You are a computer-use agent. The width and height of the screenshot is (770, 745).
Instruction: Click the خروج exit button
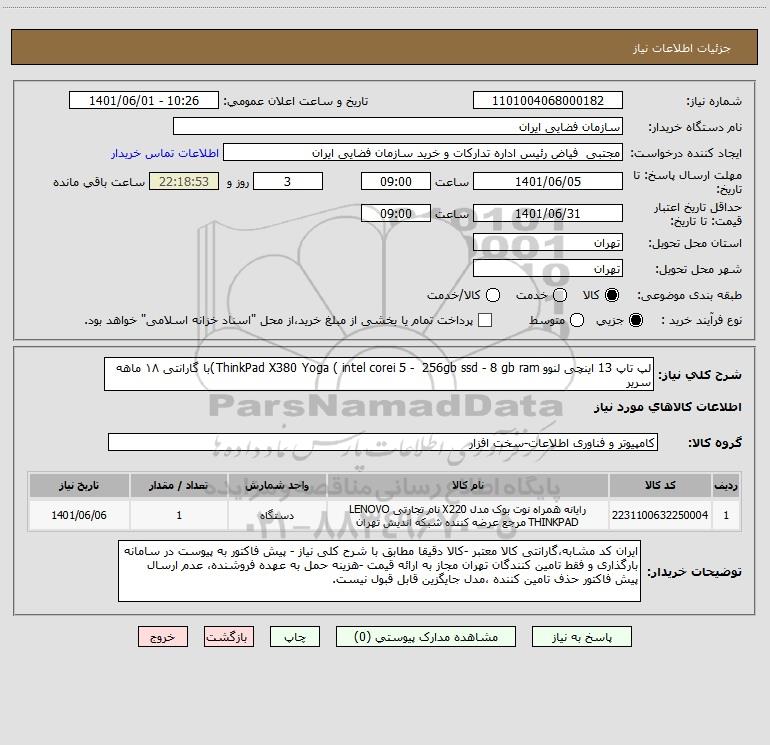coord(163,637)
